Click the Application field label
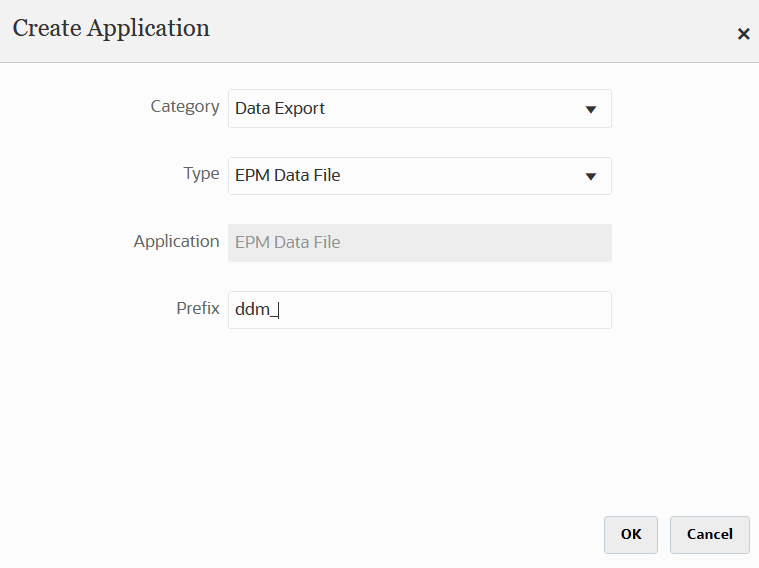 pos(176,242)
